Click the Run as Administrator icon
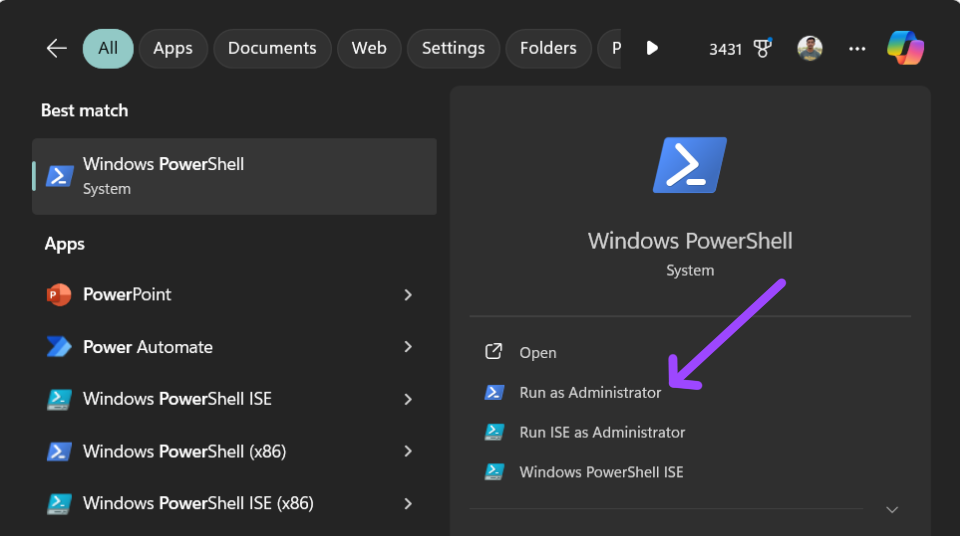This screenshot has width=960, height=536. point(494,392)
